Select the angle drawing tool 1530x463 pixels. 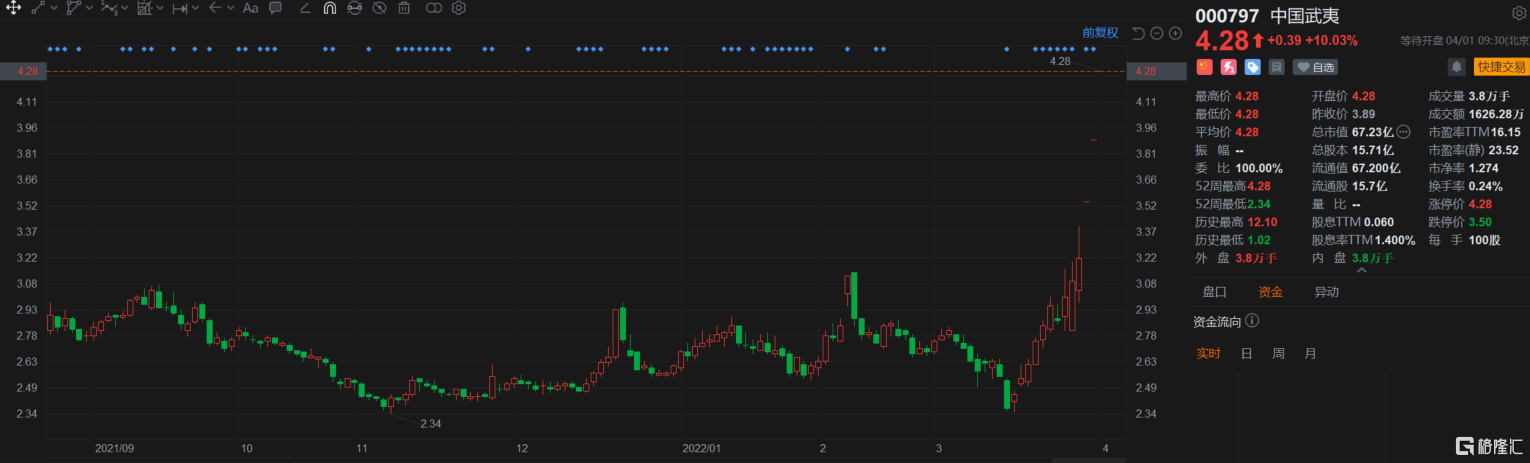[x=305, y=8]
